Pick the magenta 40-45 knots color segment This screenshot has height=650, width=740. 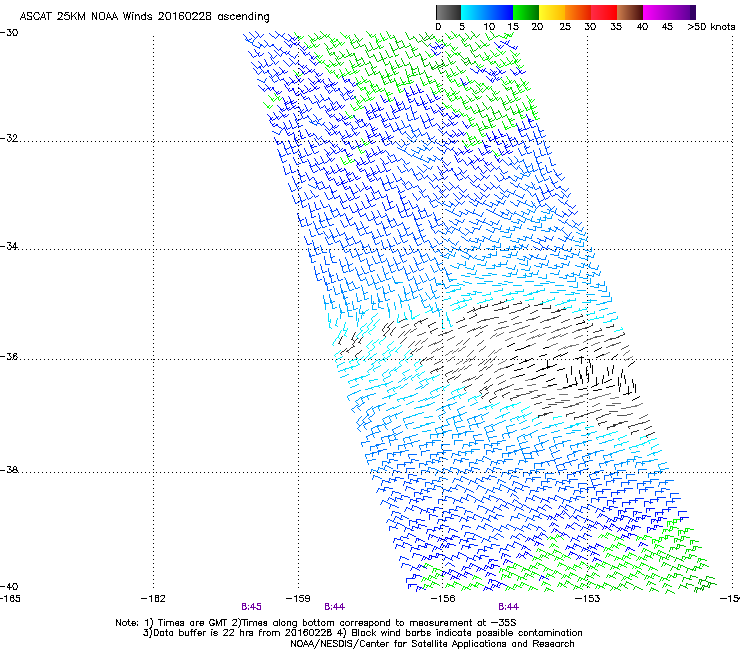pos(656,12)
